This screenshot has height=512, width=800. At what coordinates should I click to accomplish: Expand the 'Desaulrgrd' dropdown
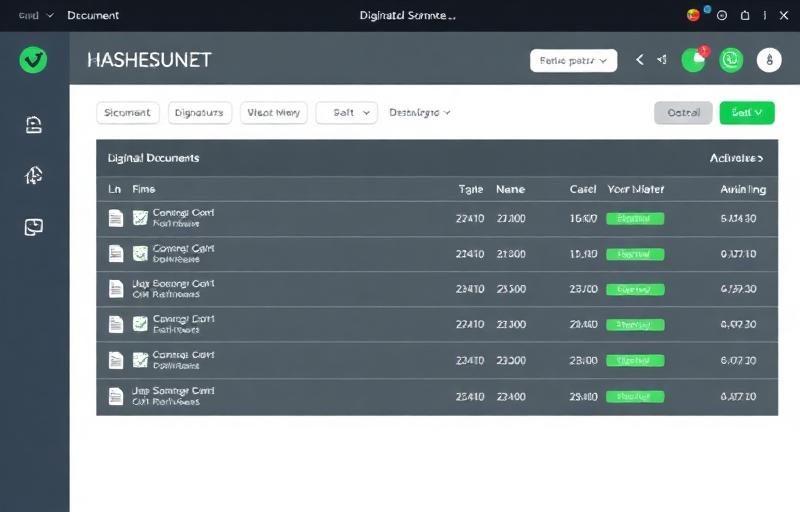pyautogui.click(x=419, y=113)
